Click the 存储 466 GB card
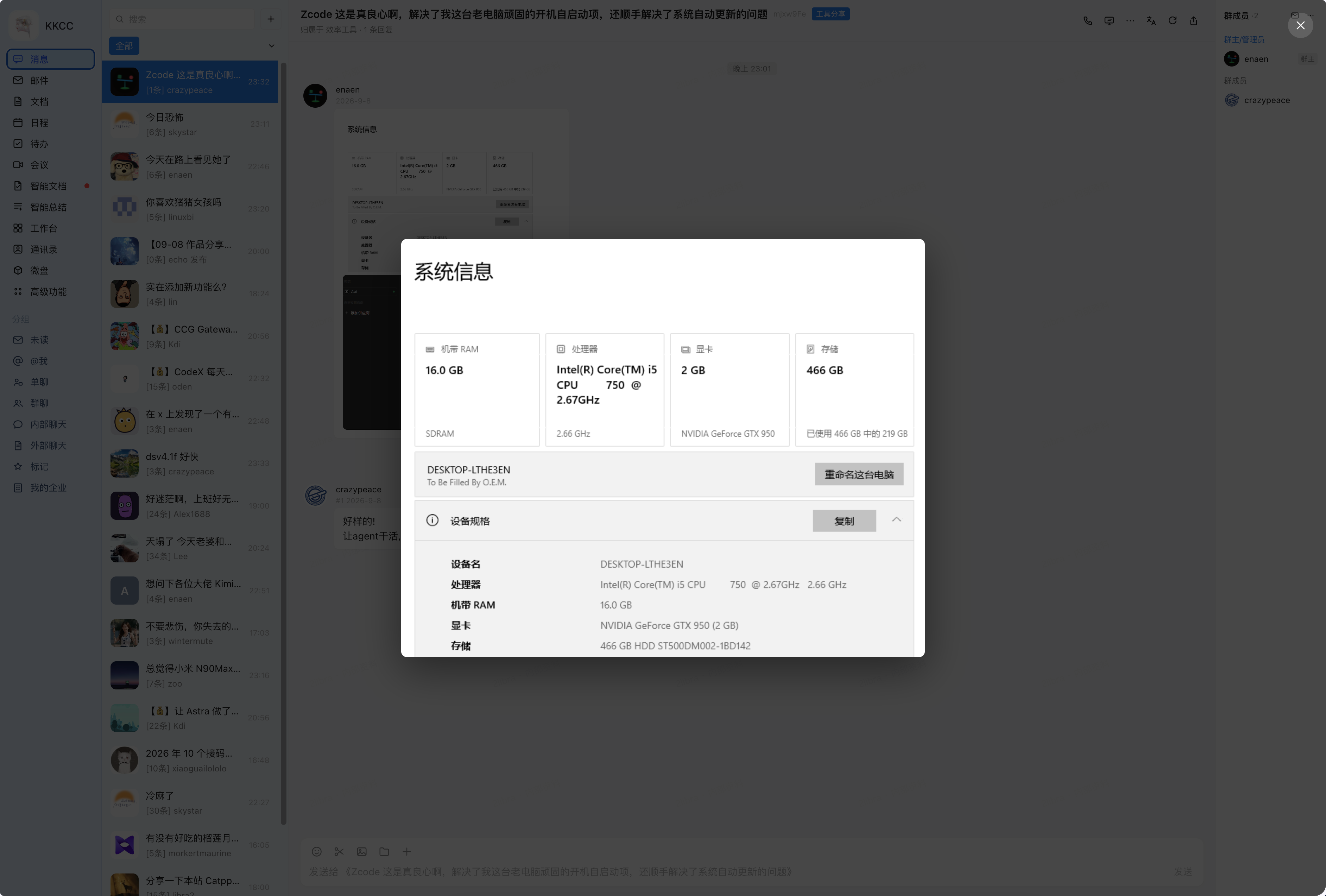1326x896 pixels. tap(855, 390)
